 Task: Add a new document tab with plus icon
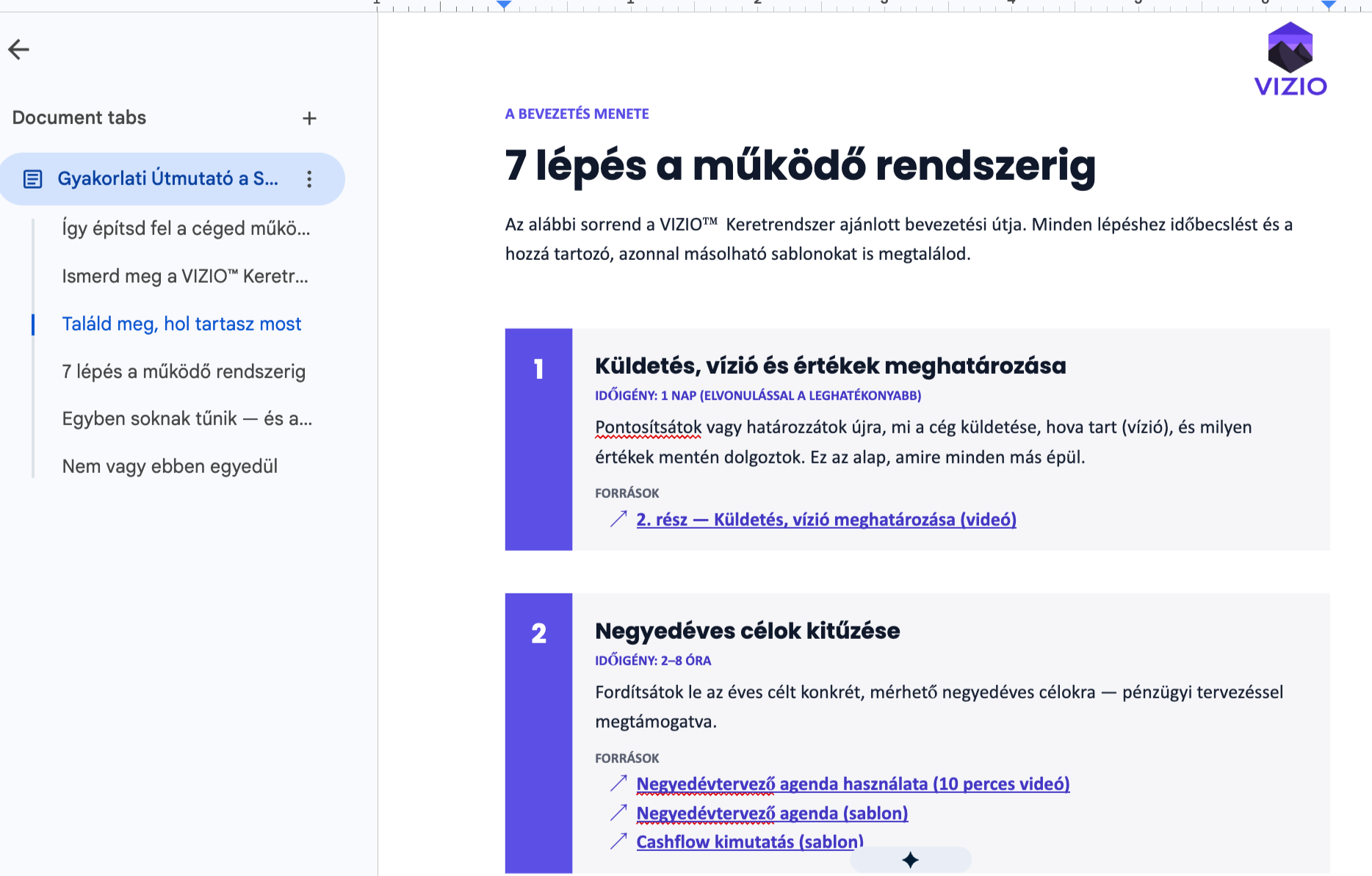pyautogui.click(x=309, y=118)
